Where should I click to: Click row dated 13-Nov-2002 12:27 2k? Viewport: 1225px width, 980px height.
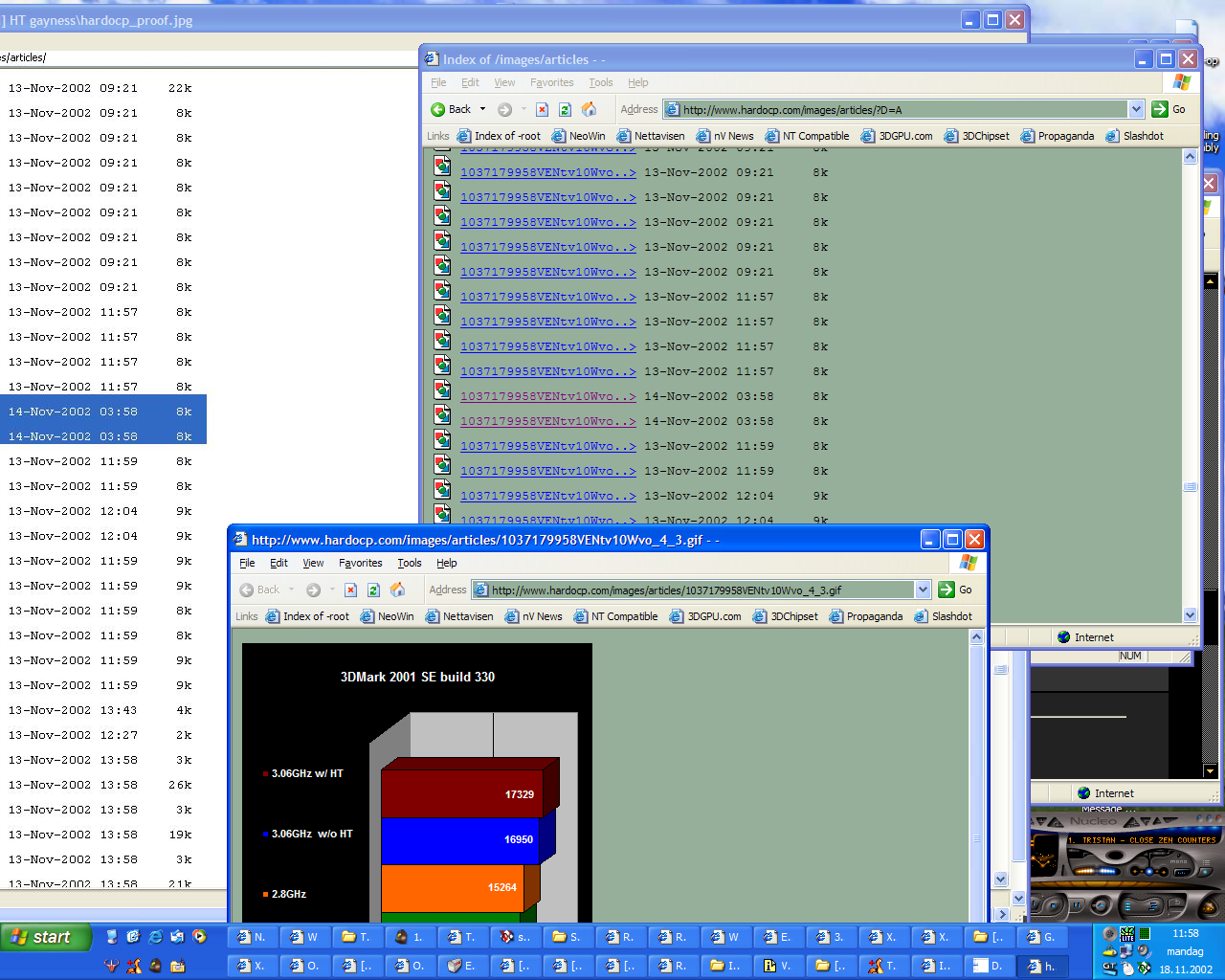[100, 735]
